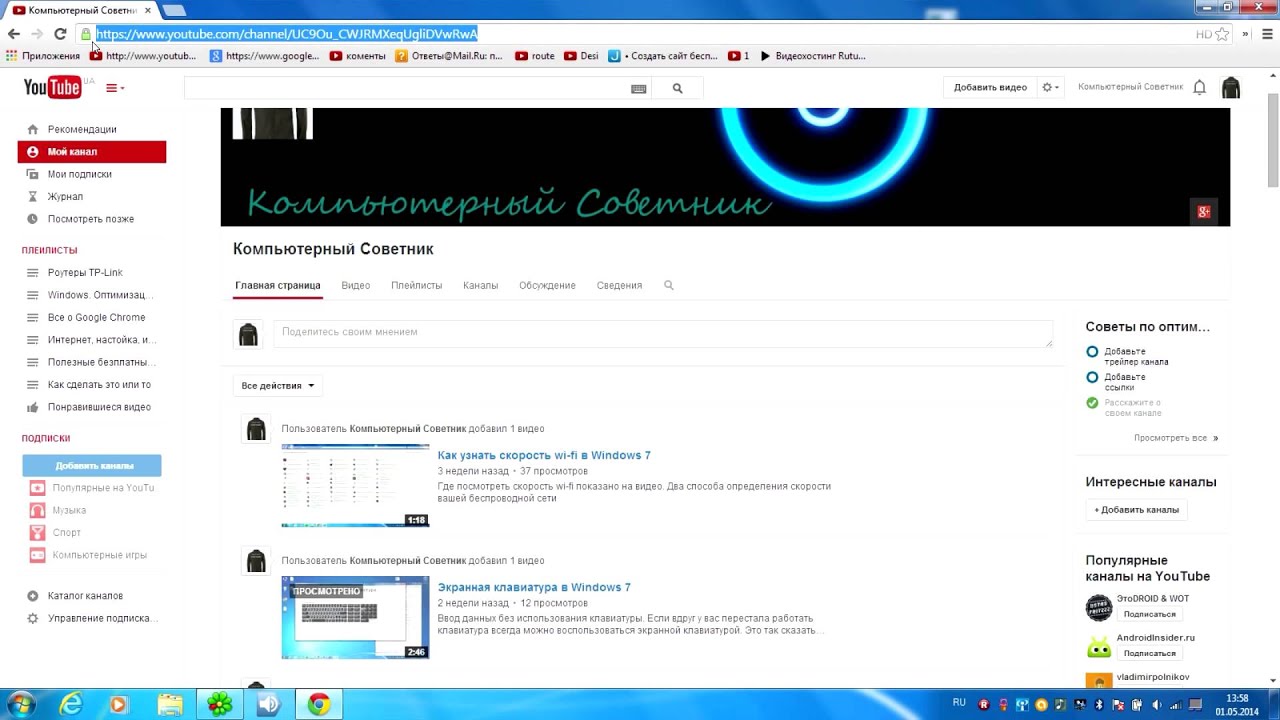Open Экранная клавиатура в Windows 7 link

coord(534,587)
